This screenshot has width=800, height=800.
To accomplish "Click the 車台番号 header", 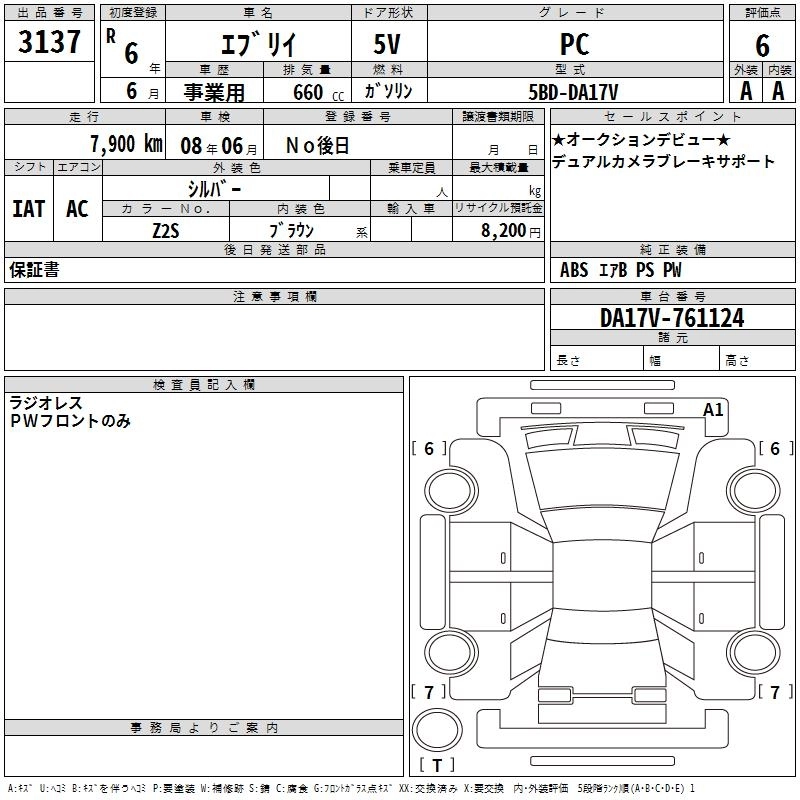I will tap(672, 296).
